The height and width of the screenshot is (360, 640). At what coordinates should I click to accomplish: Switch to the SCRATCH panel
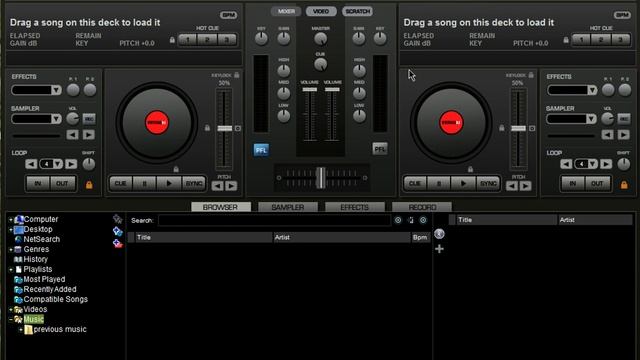(x=358, y=11)
